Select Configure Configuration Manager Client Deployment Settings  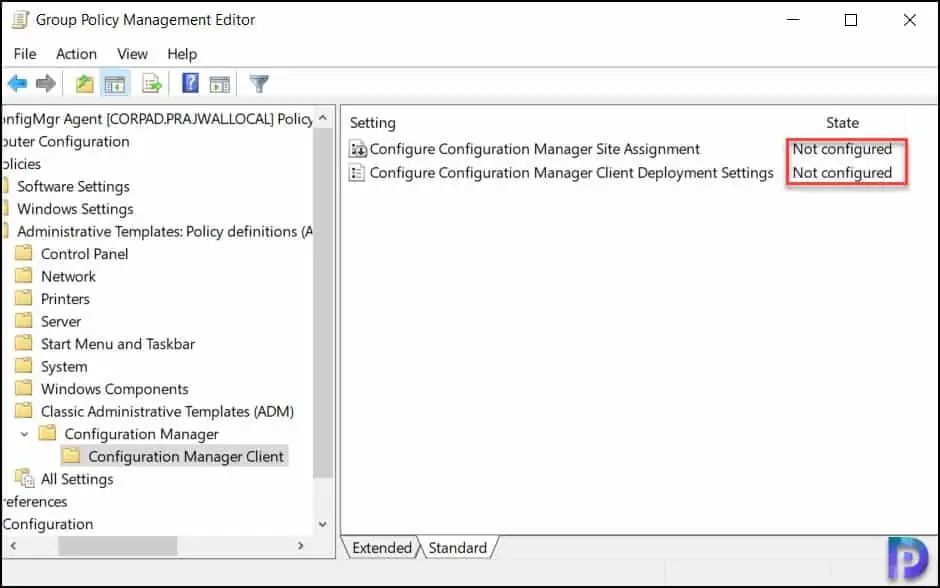click(571, 172)
